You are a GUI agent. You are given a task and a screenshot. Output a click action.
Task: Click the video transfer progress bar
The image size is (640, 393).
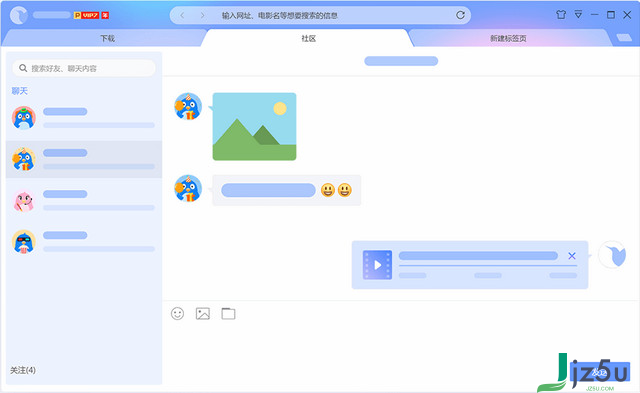click(x=488, y=266)
